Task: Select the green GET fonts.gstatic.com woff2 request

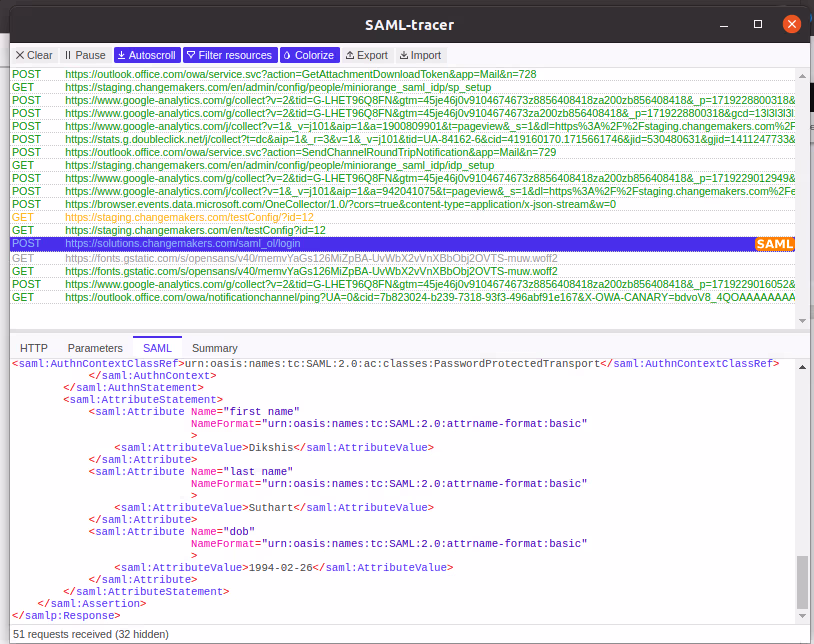Action: 402,271
